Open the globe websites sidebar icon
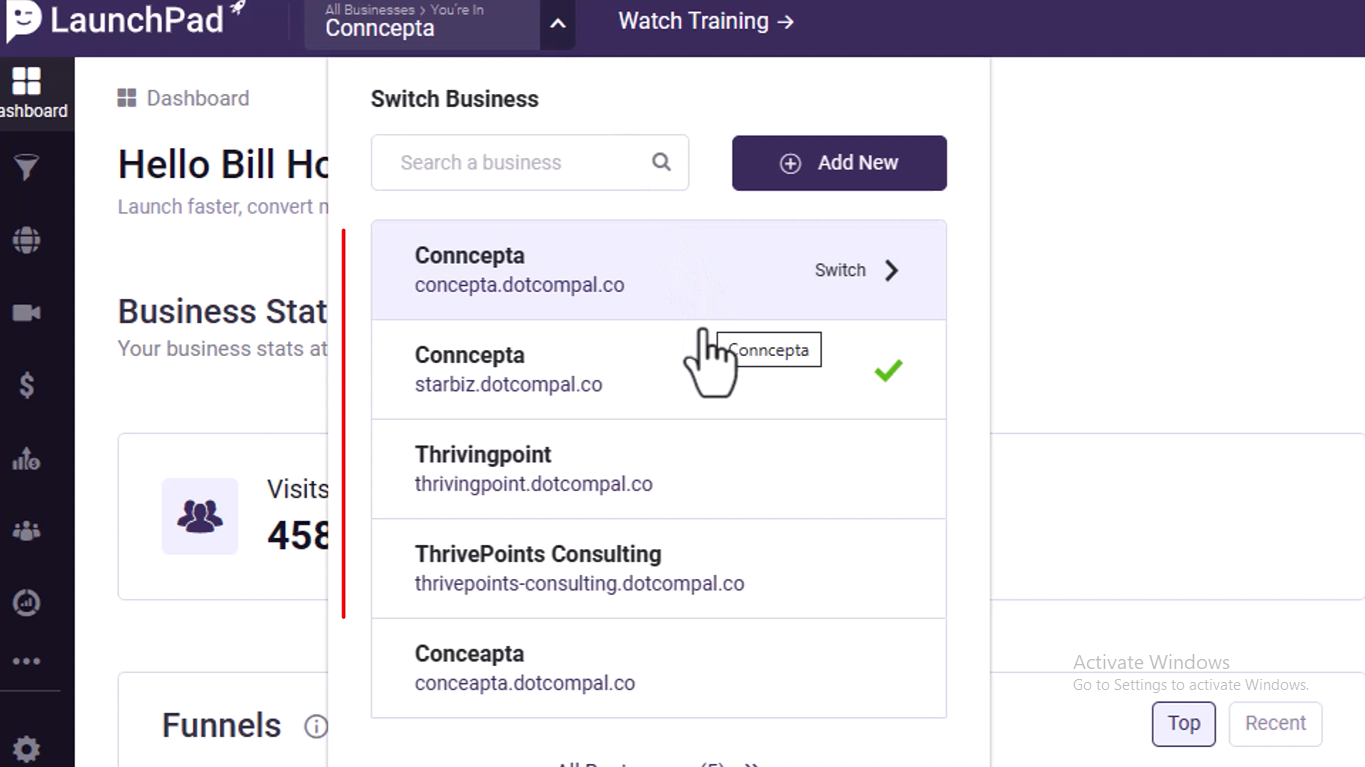The image size is (1365, 767). point(26,240)
